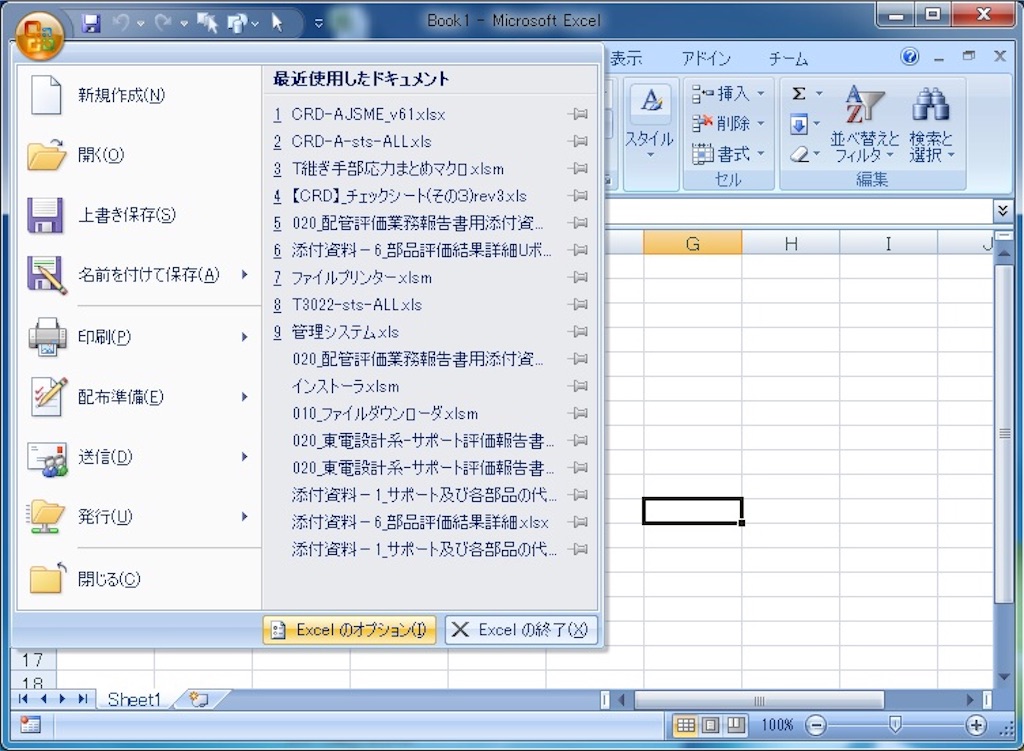The image size is (1024, 751).
Task: Switch to Page Layout view
Action: tap(711, 725)
